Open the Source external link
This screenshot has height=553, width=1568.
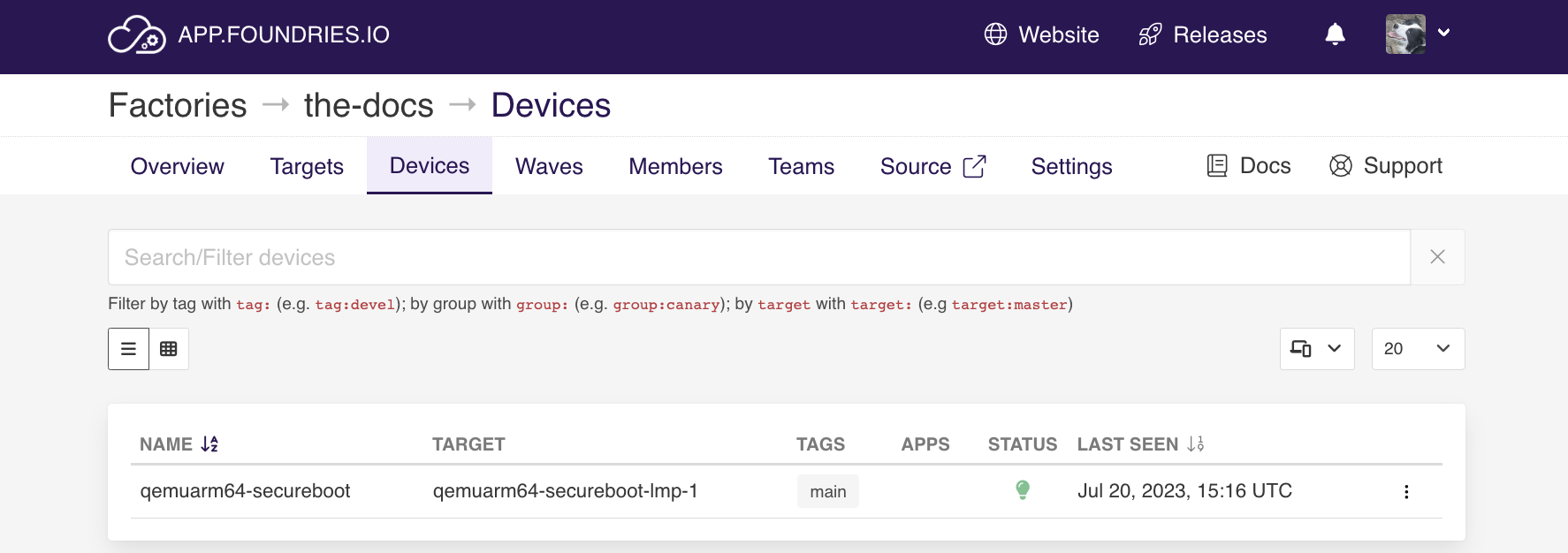[932, 166]
